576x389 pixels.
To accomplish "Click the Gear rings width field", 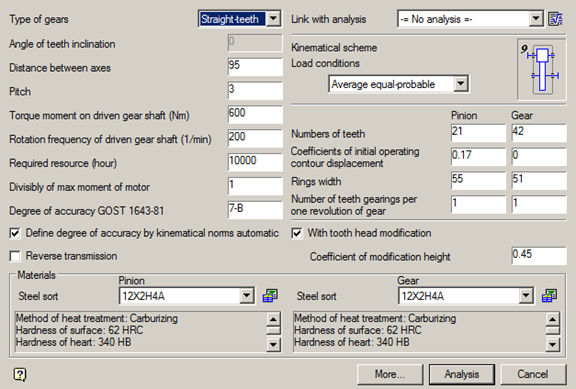I will pyautogui.click(x=539, y=180).
